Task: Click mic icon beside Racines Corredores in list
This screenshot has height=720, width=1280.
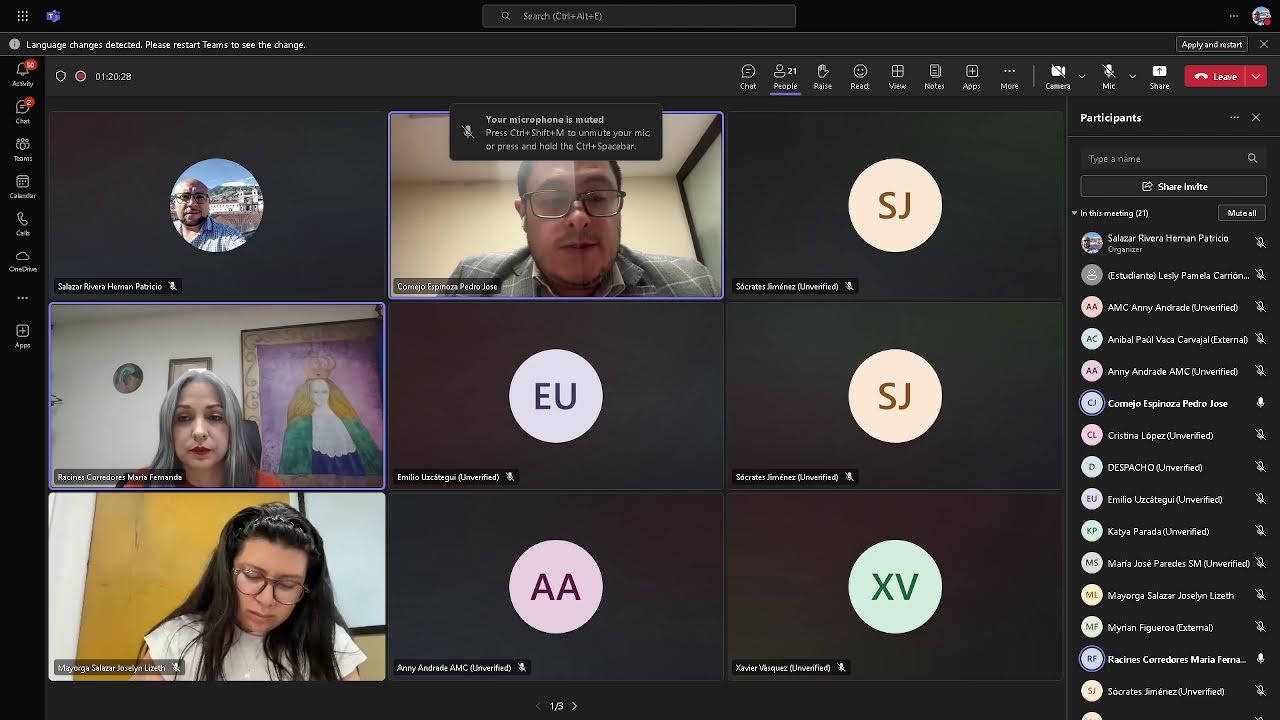Action: click(x=1260, y=659)
